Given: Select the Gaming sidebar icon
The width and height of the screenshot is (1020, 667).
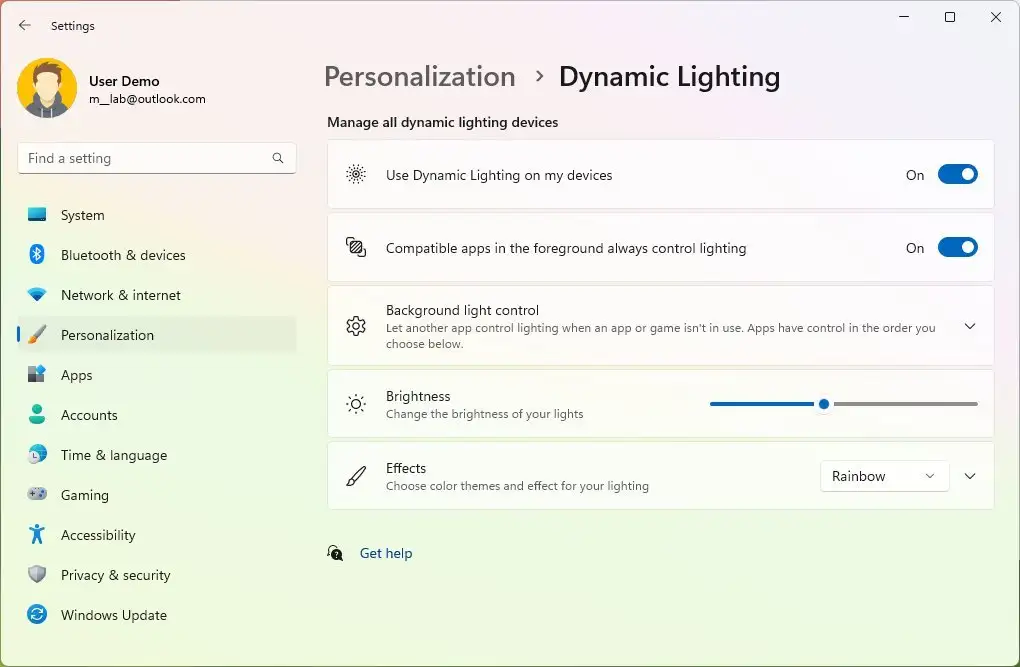Looking at the screenshot, I should 37,495.
